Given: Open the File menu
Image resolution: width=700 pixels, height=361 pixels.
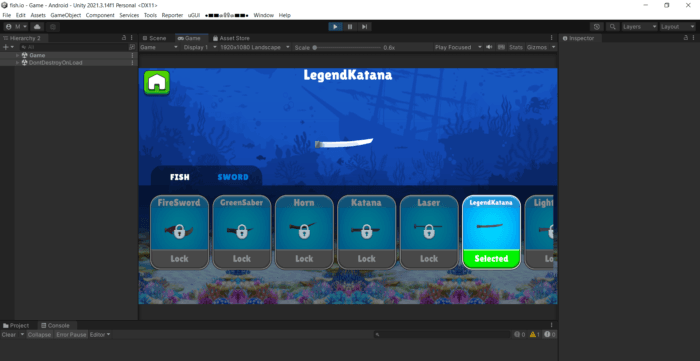Looking at the screenshot, I should coord(7,15).
